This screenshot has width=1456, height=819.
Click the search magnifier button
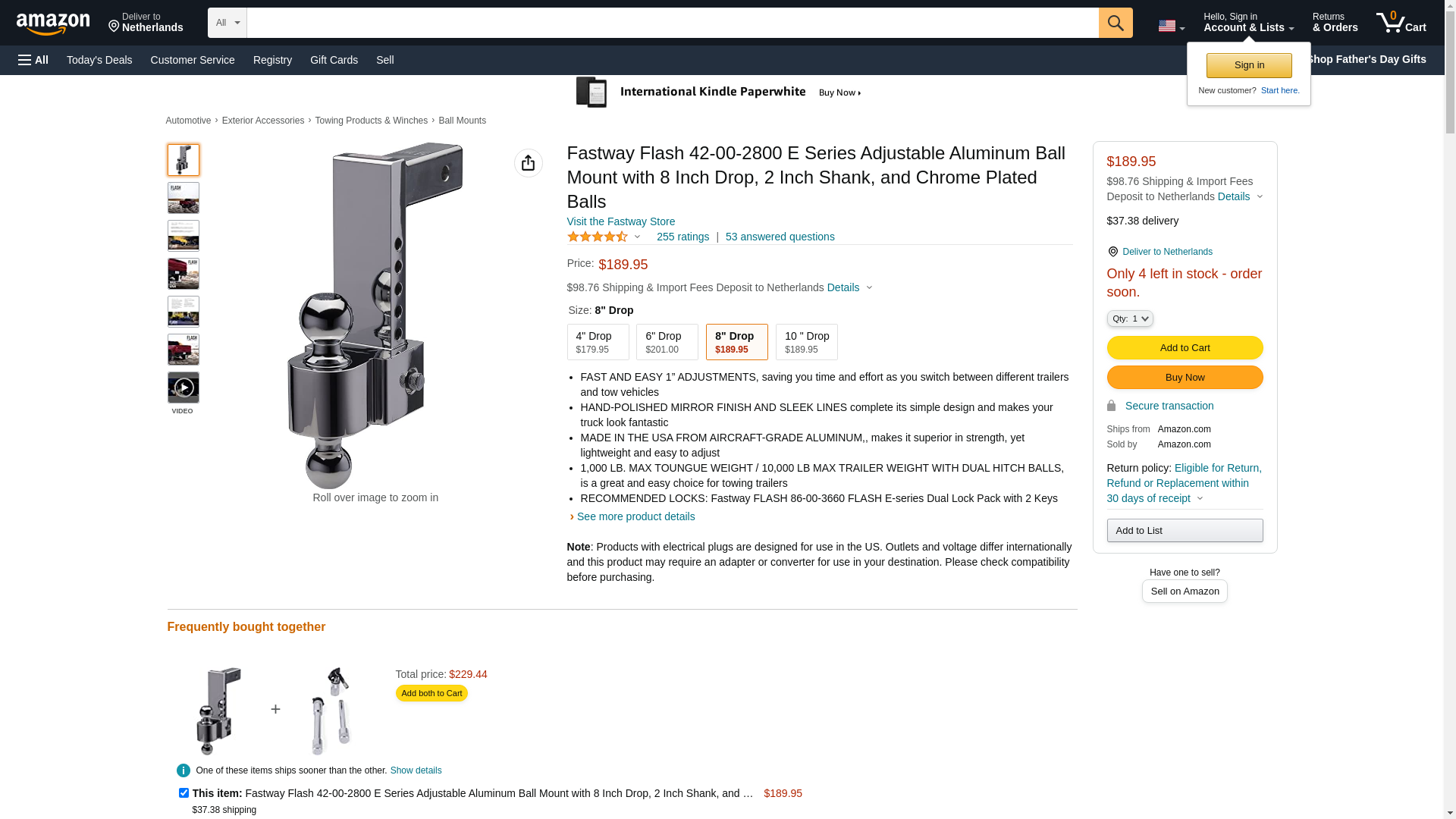(1116, 23)
